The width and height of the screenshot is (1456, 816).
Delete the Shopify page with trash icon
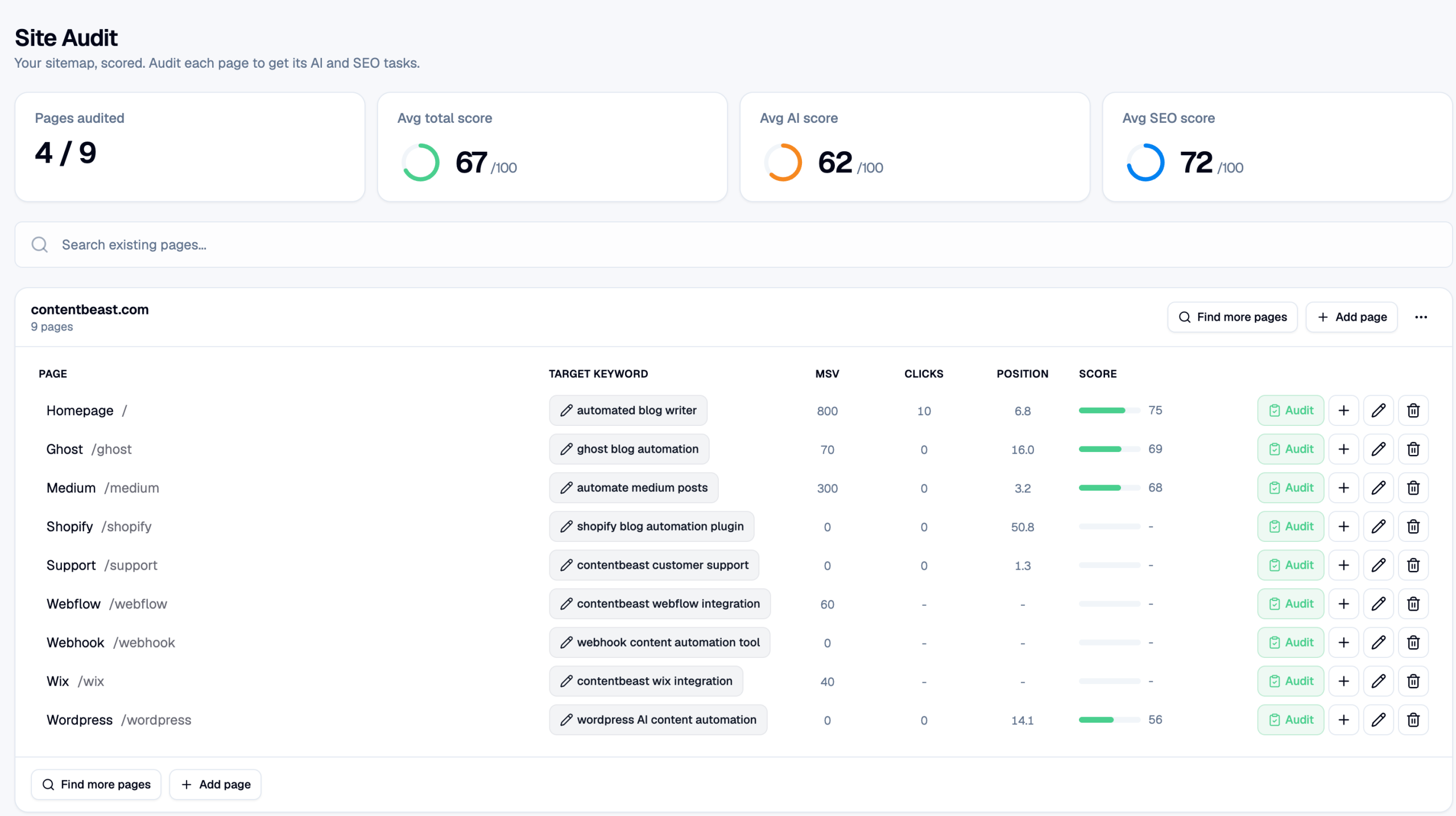(x=1413, y=527)
